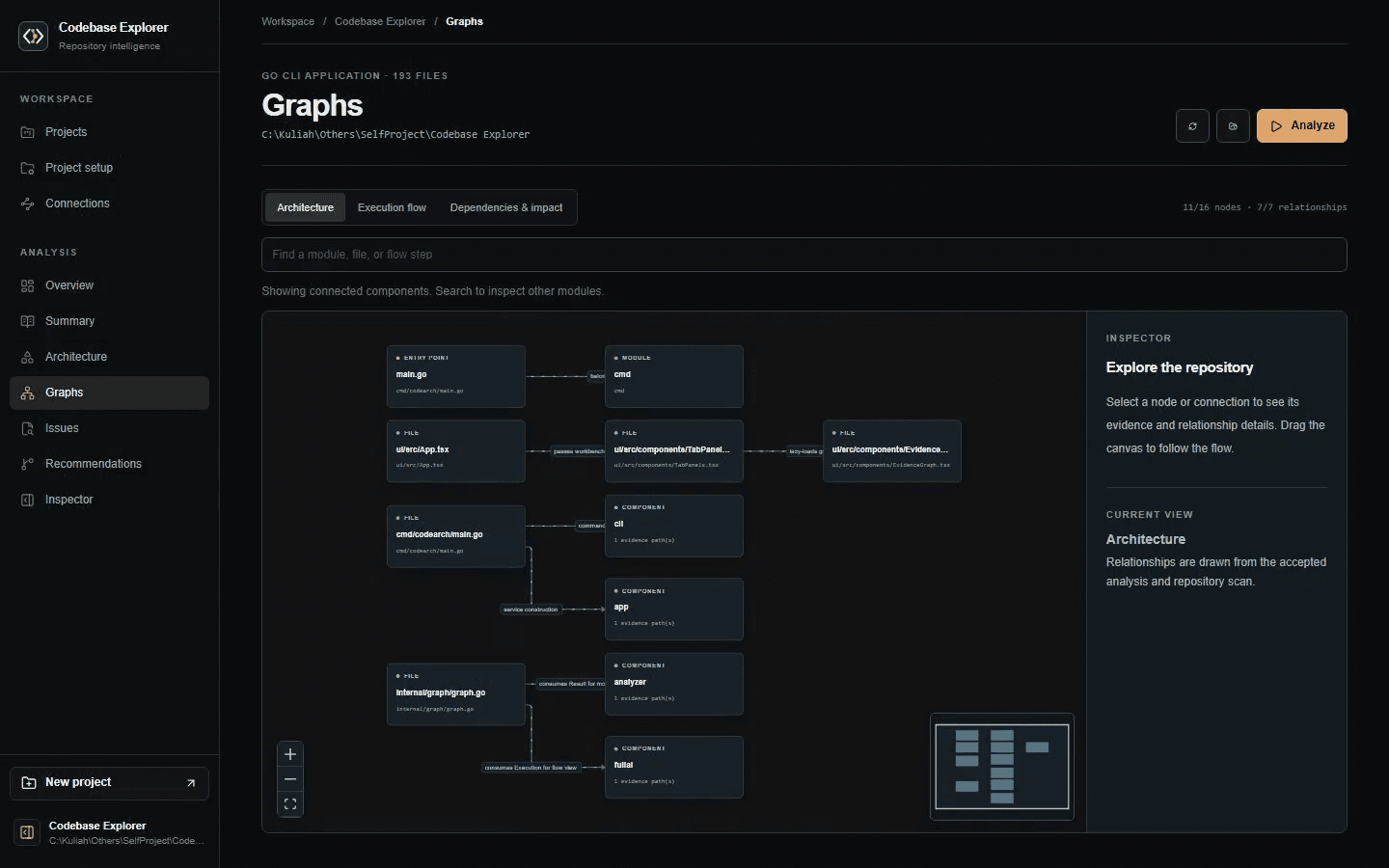Click the open folder icon button
1389x868 pixels.
coord(1233,126)
